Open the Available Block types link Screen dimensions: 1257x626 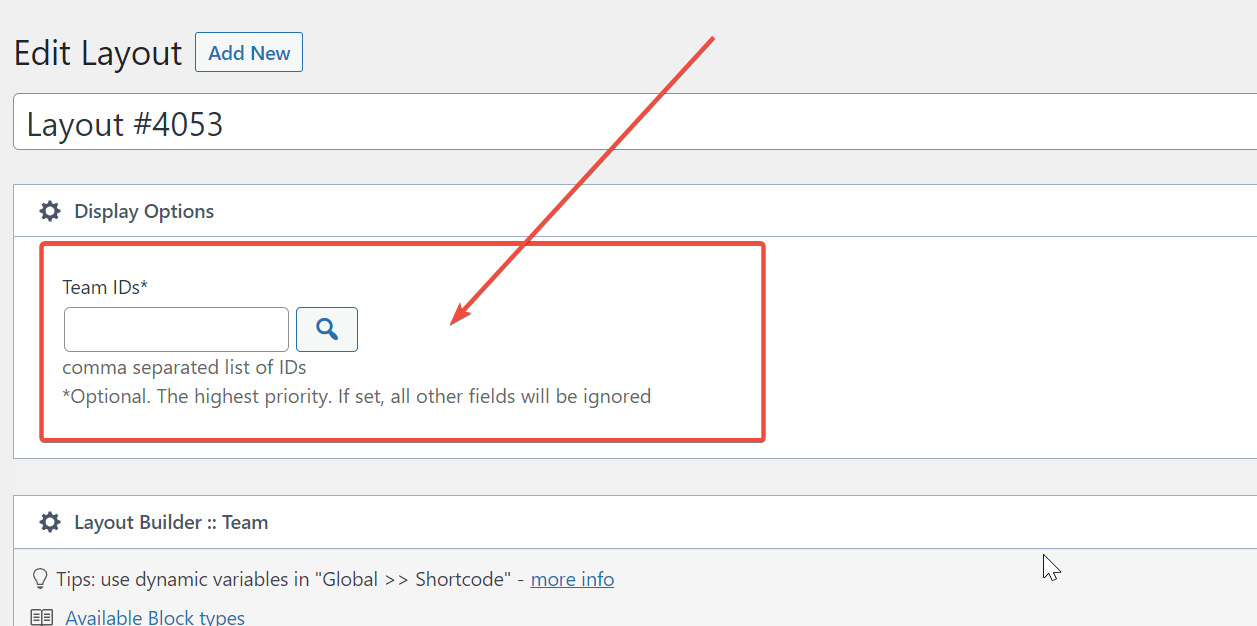tap(155, 617)
